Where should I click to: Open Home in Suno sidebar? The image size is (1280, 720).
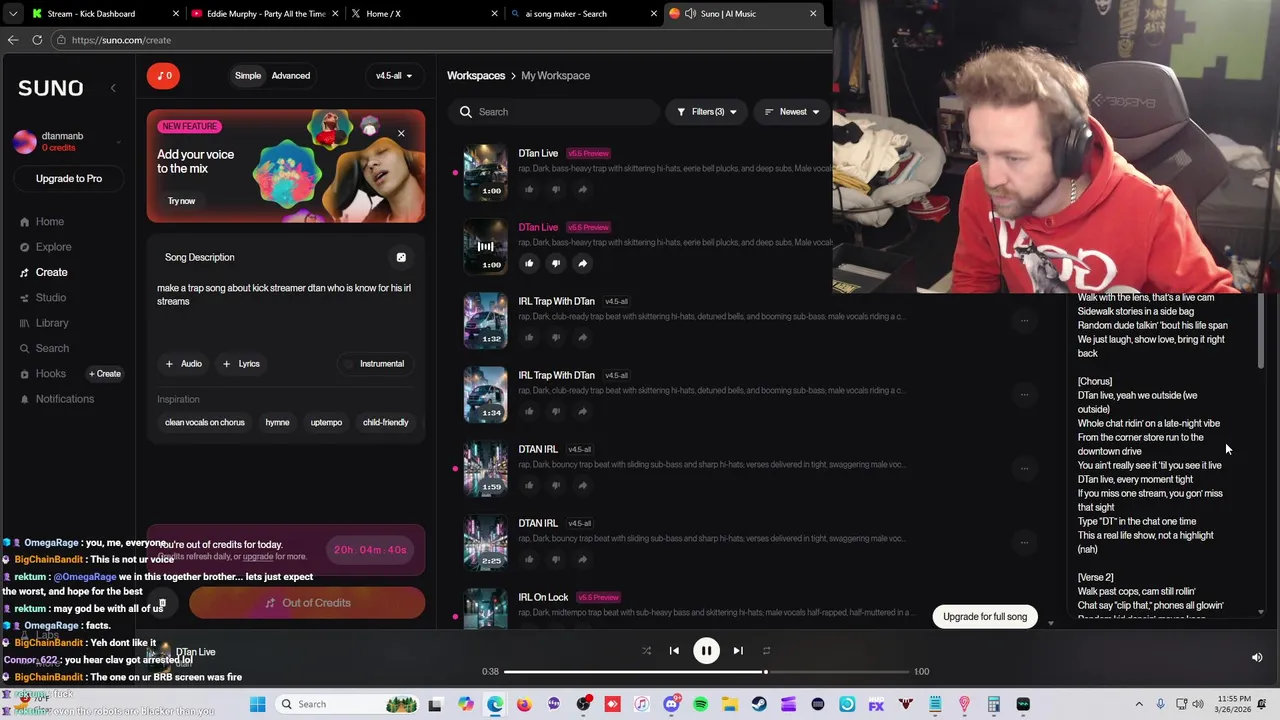(42, 222)
